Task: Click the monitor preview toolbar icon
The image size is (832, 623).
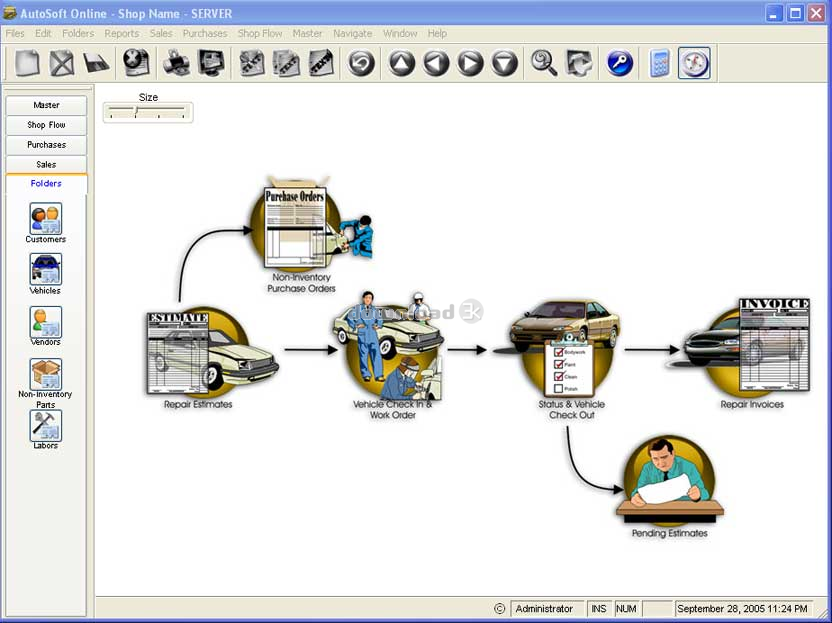Action: pyautogui.click(x=211, y=63)
